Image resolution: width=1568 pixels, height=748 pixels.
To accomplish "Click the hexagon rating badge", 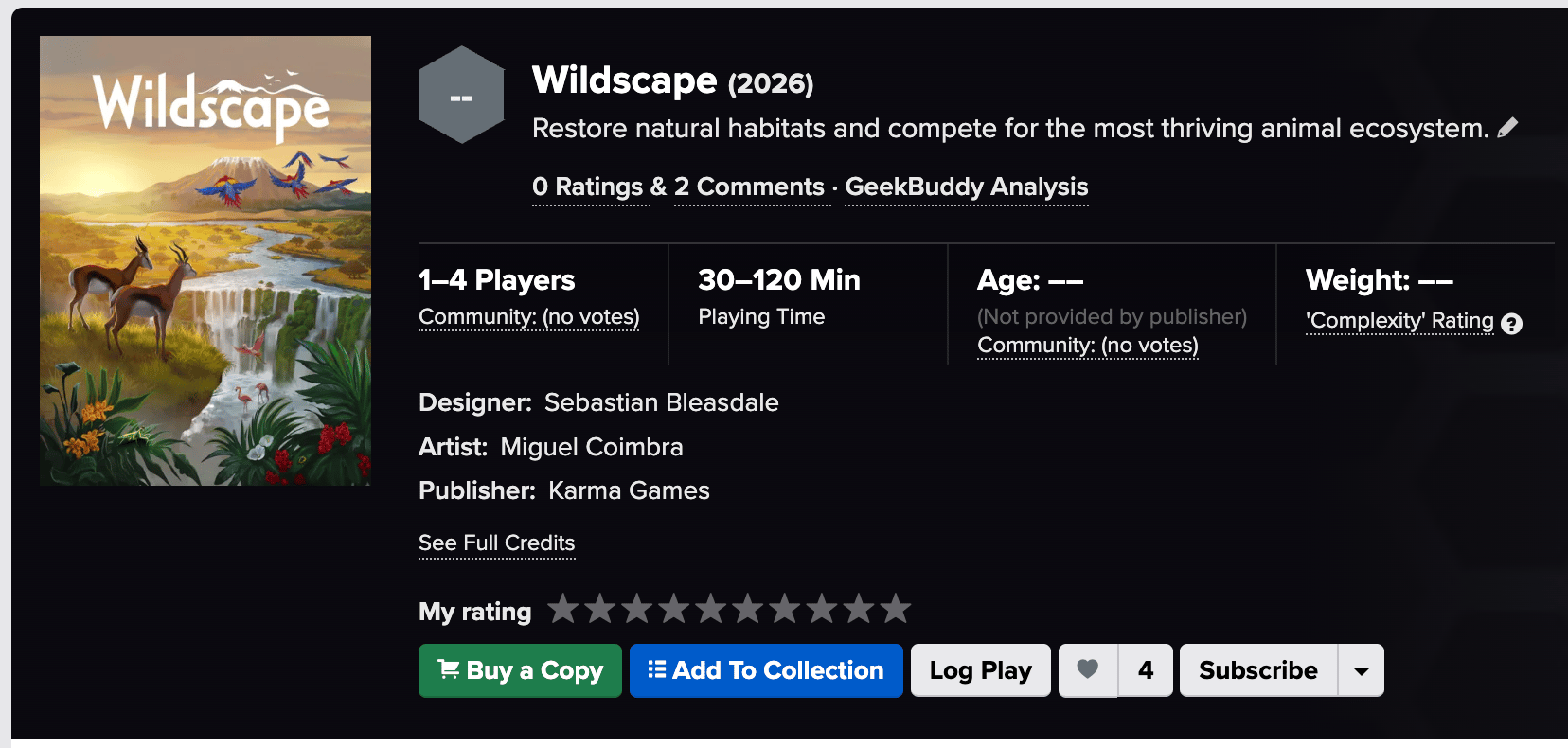I will pos(461,96).
